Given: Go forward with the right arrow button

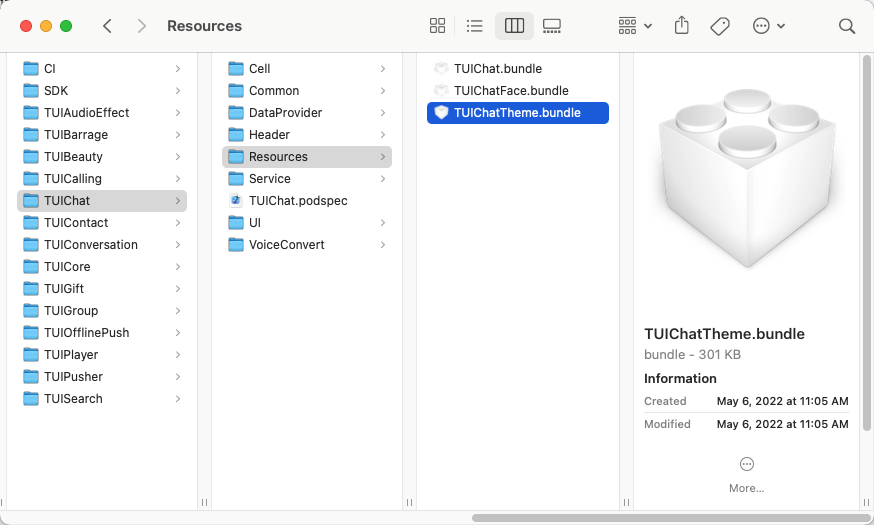Looking at the screenshot, I should pyautogui.click(x=141, y=26).
